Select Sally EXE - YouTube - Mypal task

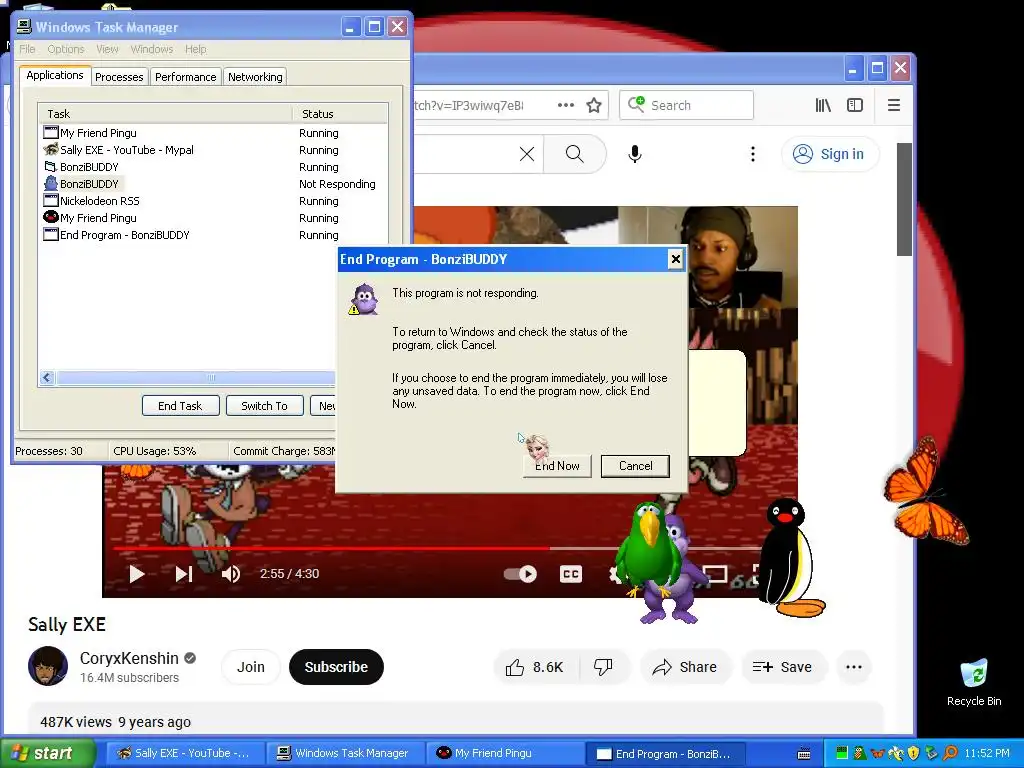pos(212,150)
